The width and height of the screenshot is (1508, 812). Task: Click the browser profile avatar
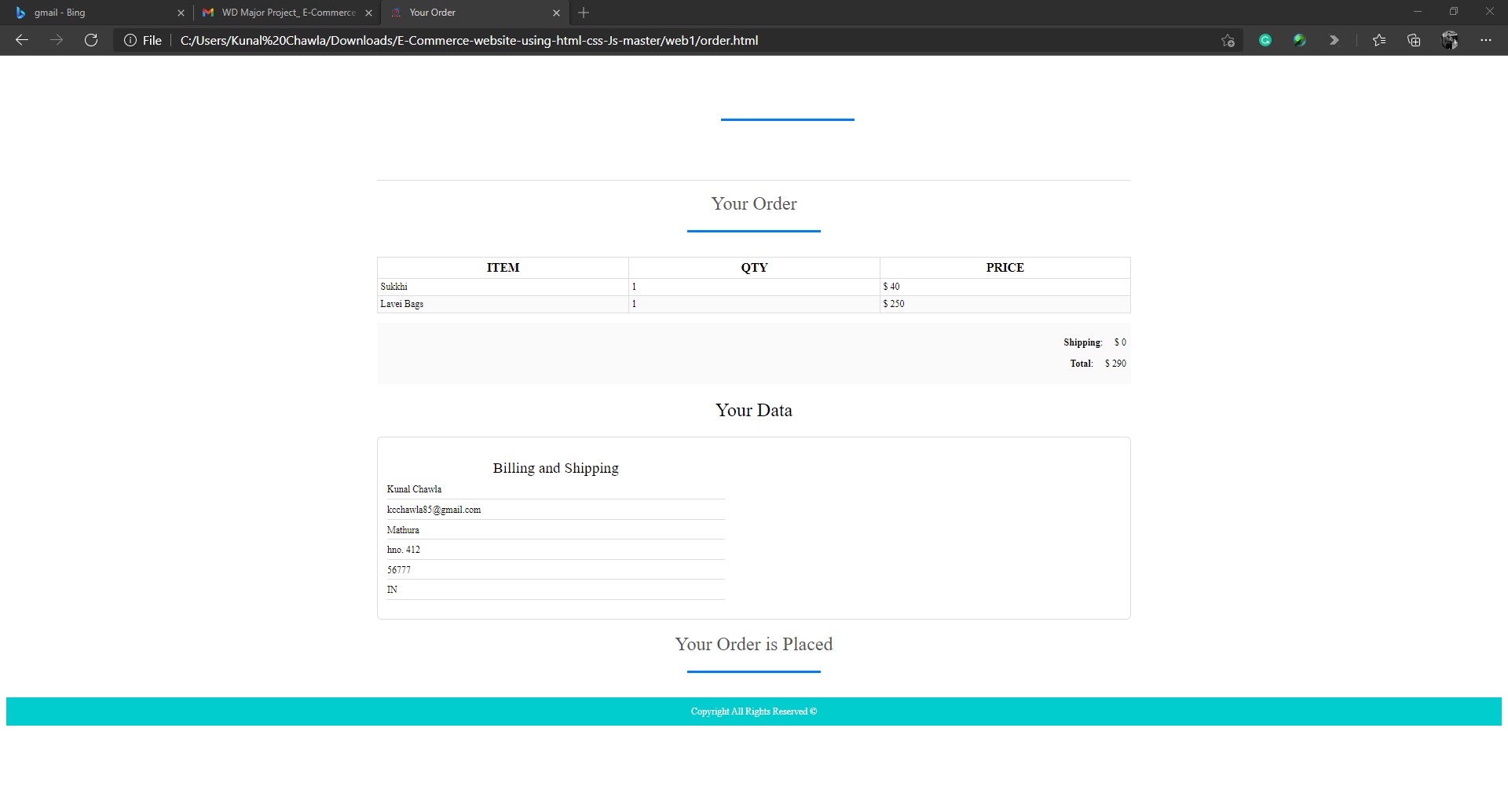coord(1450,40)
